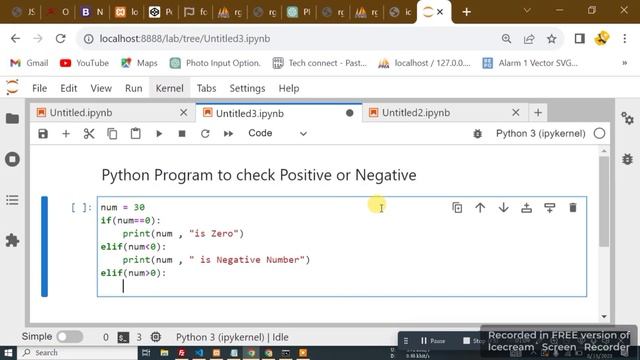Screen dimensions: 640x360
Task: Delete the cell with the trash icon
Action: pos(573,208)
